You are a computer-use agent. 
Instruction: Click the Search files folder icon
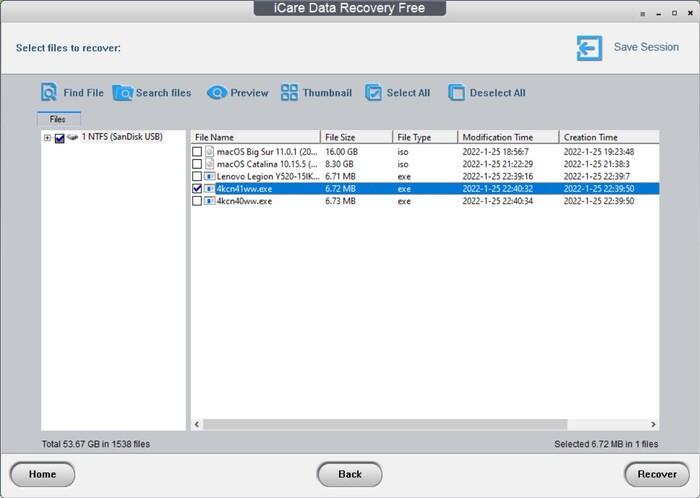(x=123, y=93)
